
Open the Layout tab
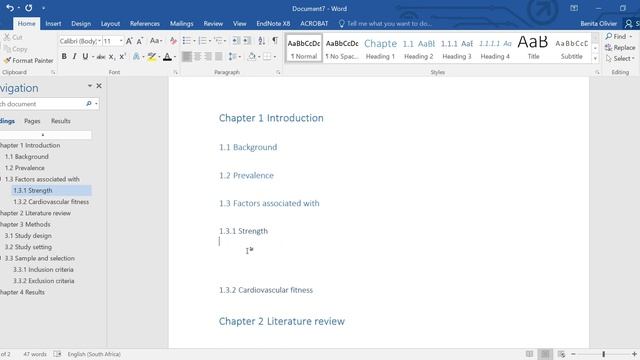[110, 24]
